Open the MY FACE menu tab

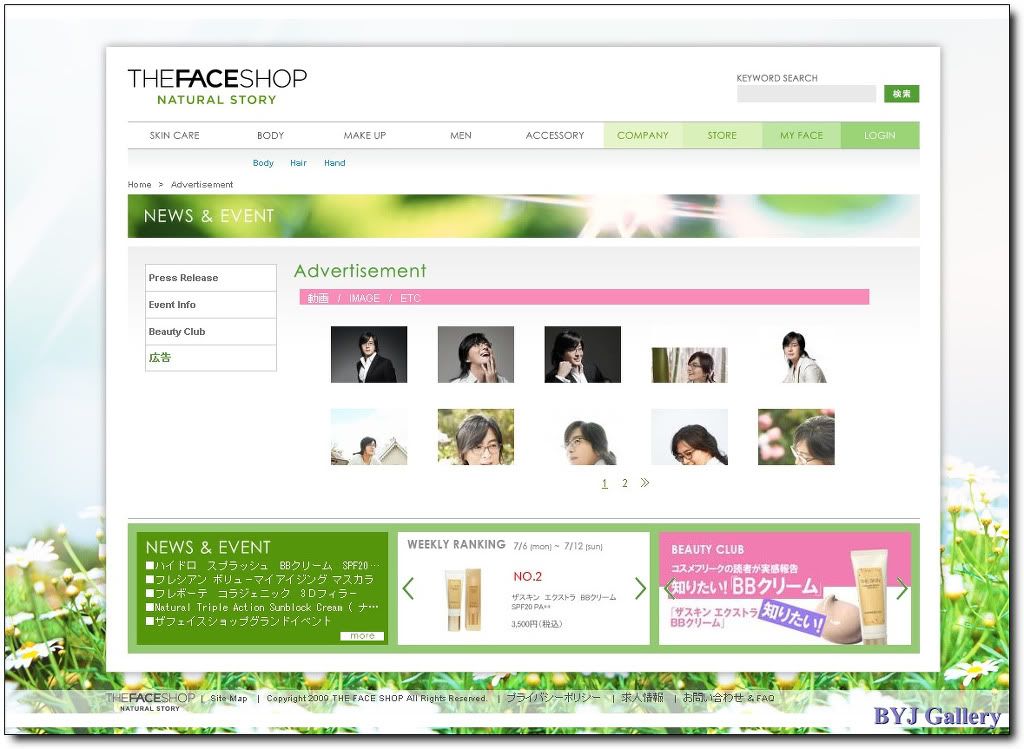coord(801,135)
